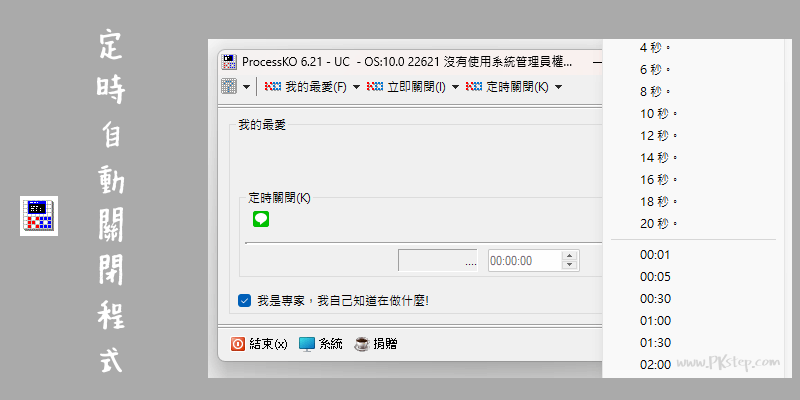Open 系統 monitor icon
This screenshot has height=400, width=800.
(307, 344)
